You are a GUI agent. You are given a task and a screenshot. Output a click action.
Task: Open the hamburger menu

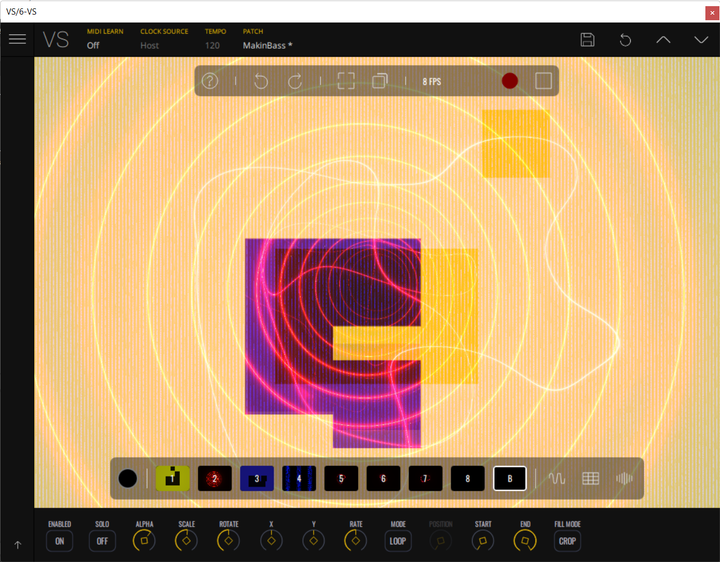[17, 39]
